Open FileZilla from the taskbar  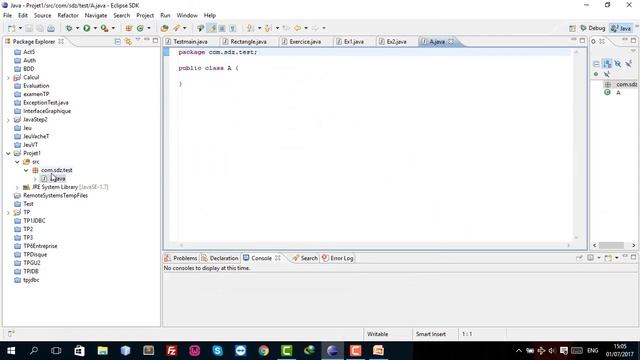[171, 351]
